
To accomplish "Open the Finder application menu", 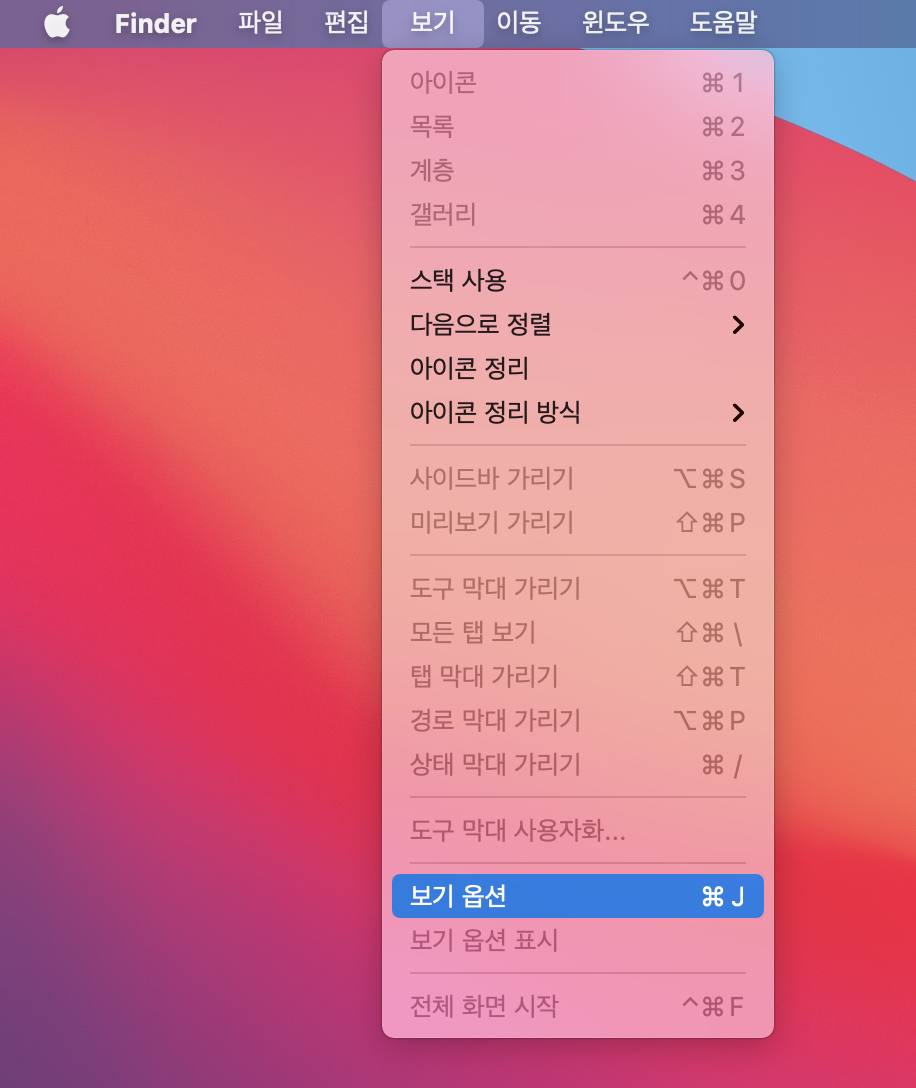I will click(x=155, y=24).
